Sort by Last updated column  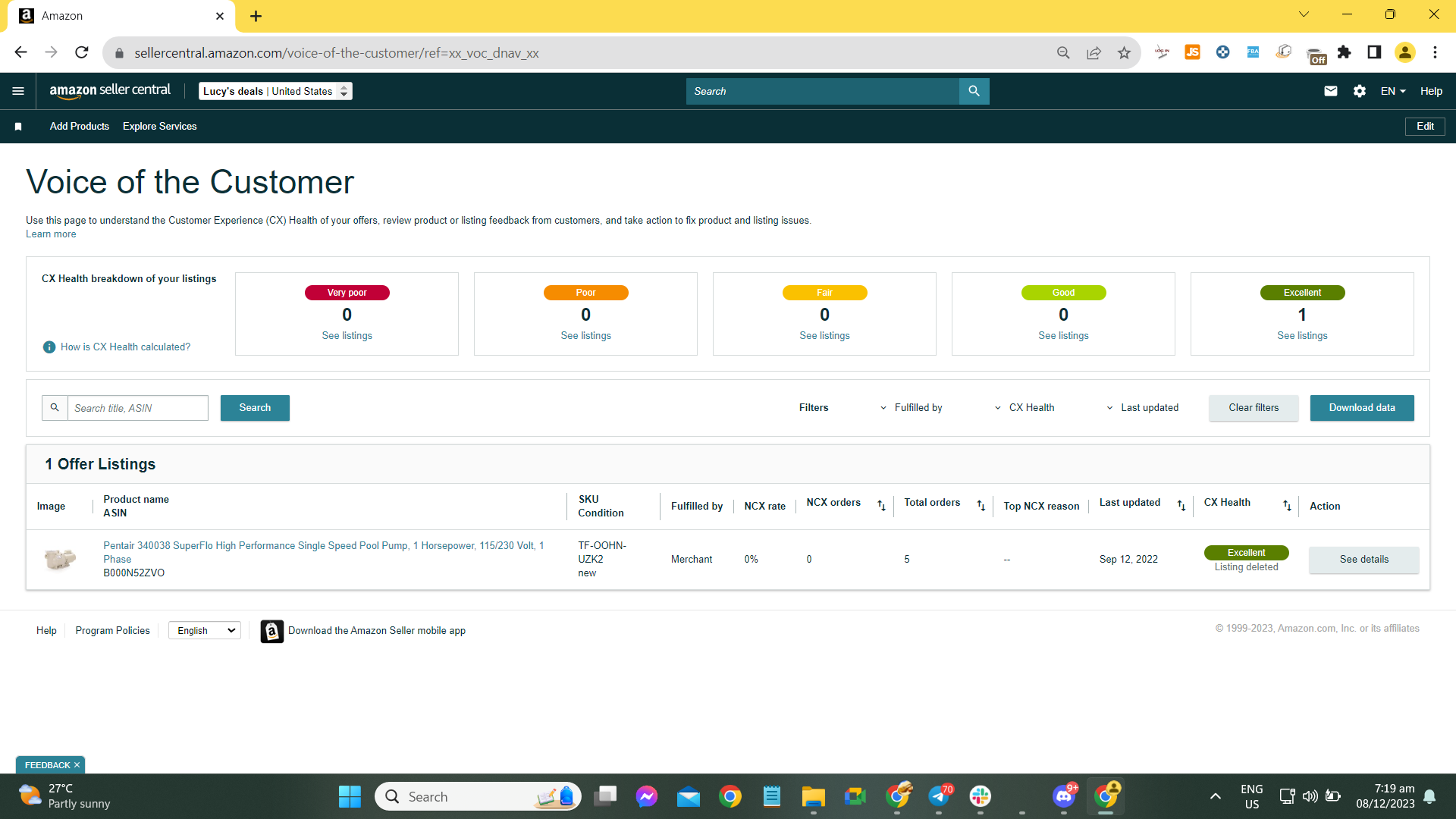(1181, 506)
